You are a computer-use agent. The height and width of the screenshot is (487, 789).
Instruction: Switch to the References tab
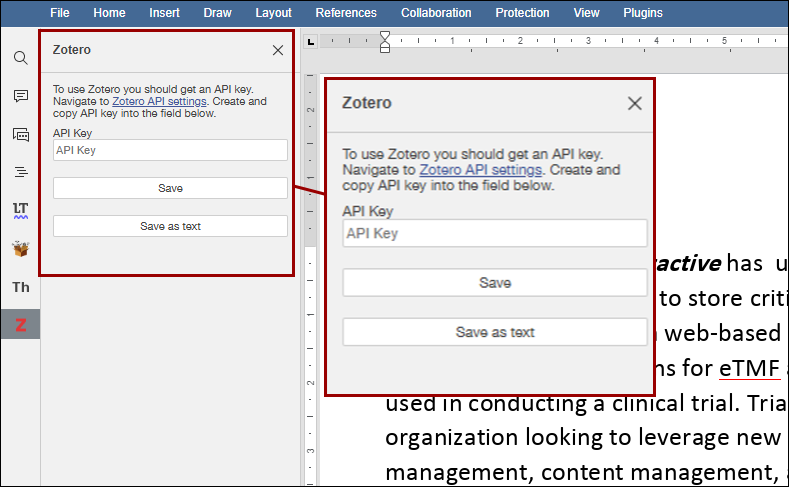tap(346, 13)
